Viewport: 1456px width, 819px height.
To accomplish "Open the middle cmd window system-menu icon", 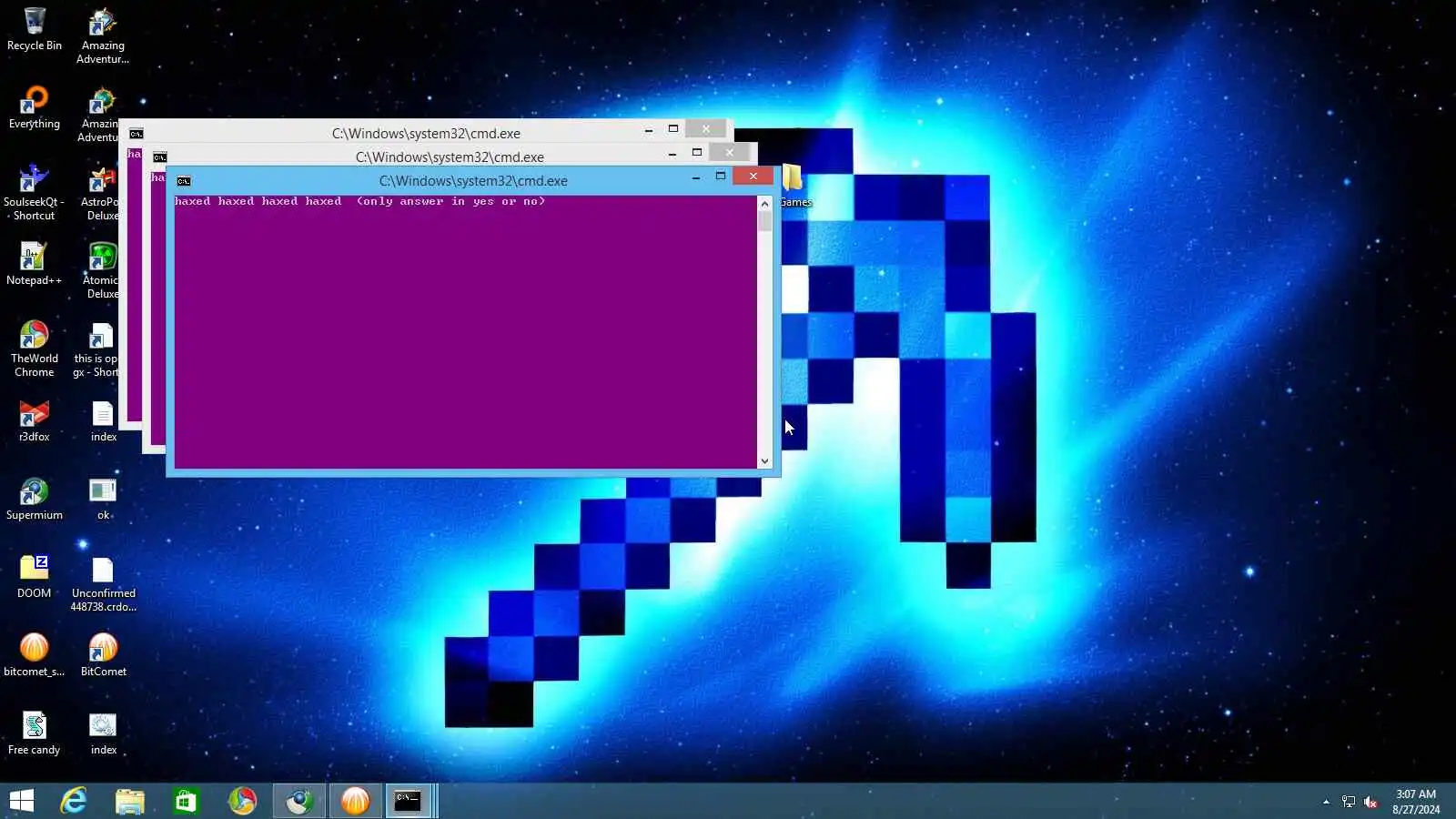I will (160, 157).
